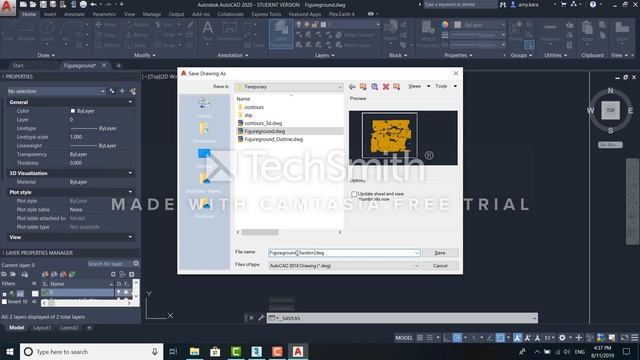Open the History location in the dialog sidebar
The height and width of the screenshot is (360, 640).
[204, 108]
